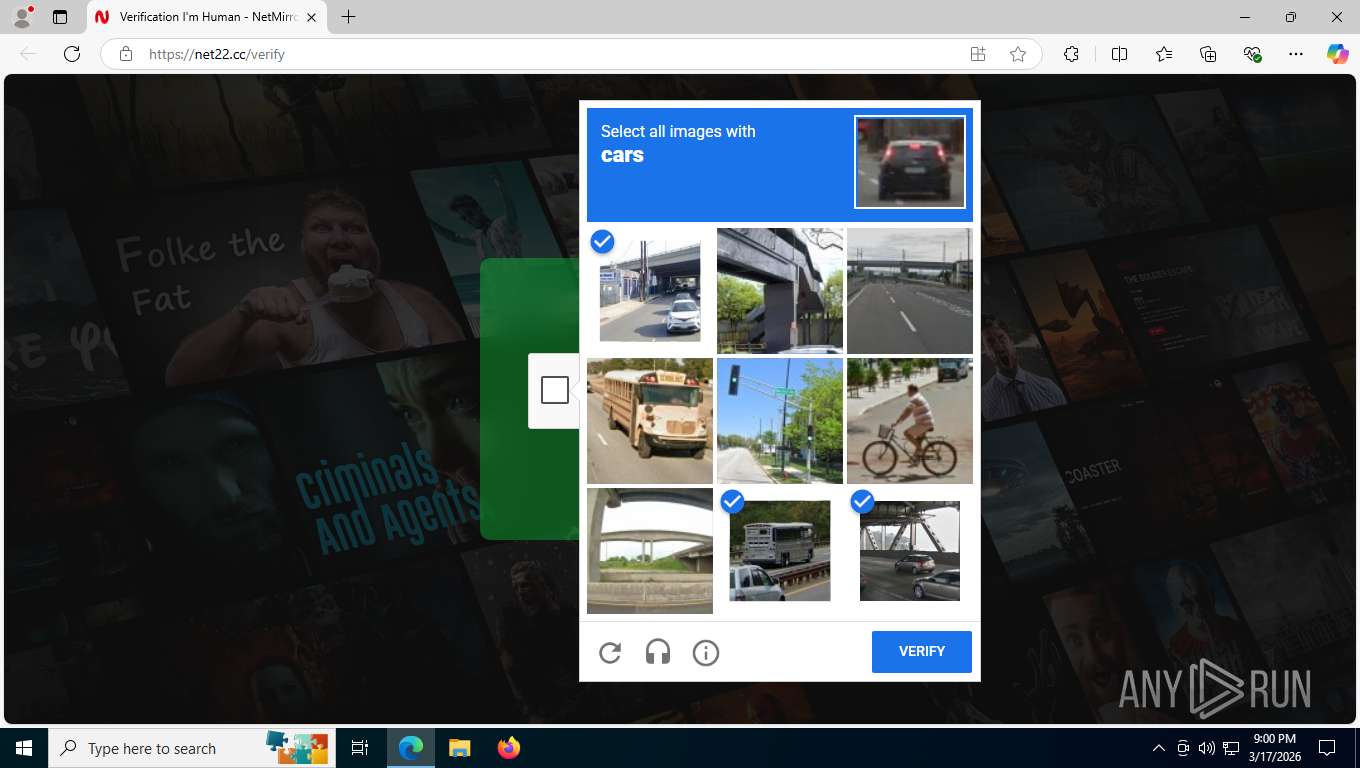The width and height of the screenshot is (1360, 768).
Task: Click the taskbar search box
Action: click(190, 748)
